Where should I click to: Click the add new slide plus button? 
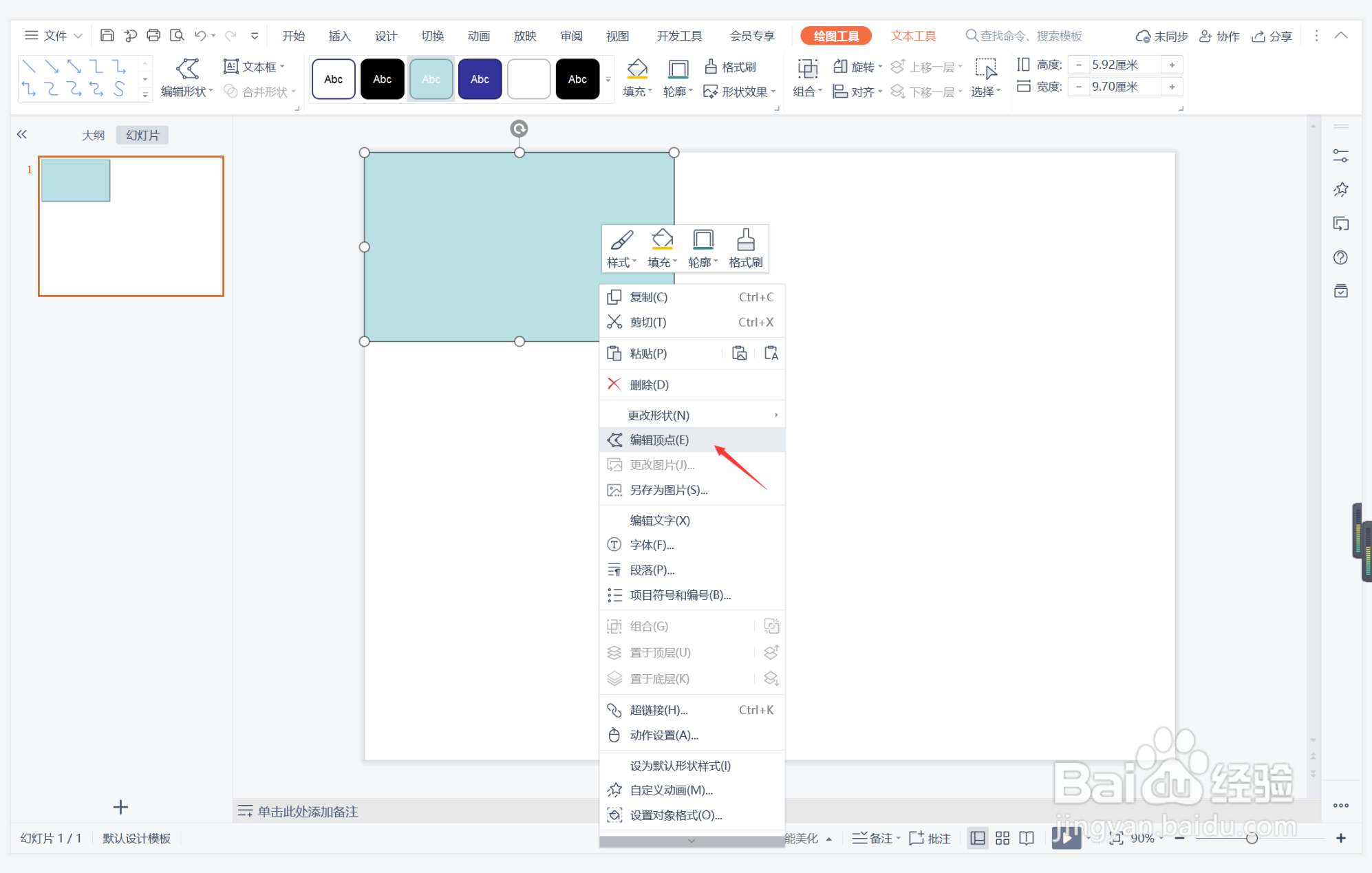(x=120, y=807)
